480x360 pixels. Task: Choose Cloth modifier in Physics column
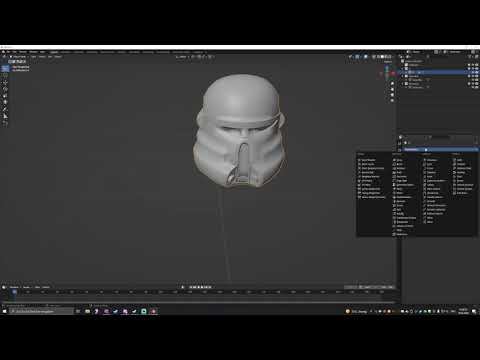point(459,160)
